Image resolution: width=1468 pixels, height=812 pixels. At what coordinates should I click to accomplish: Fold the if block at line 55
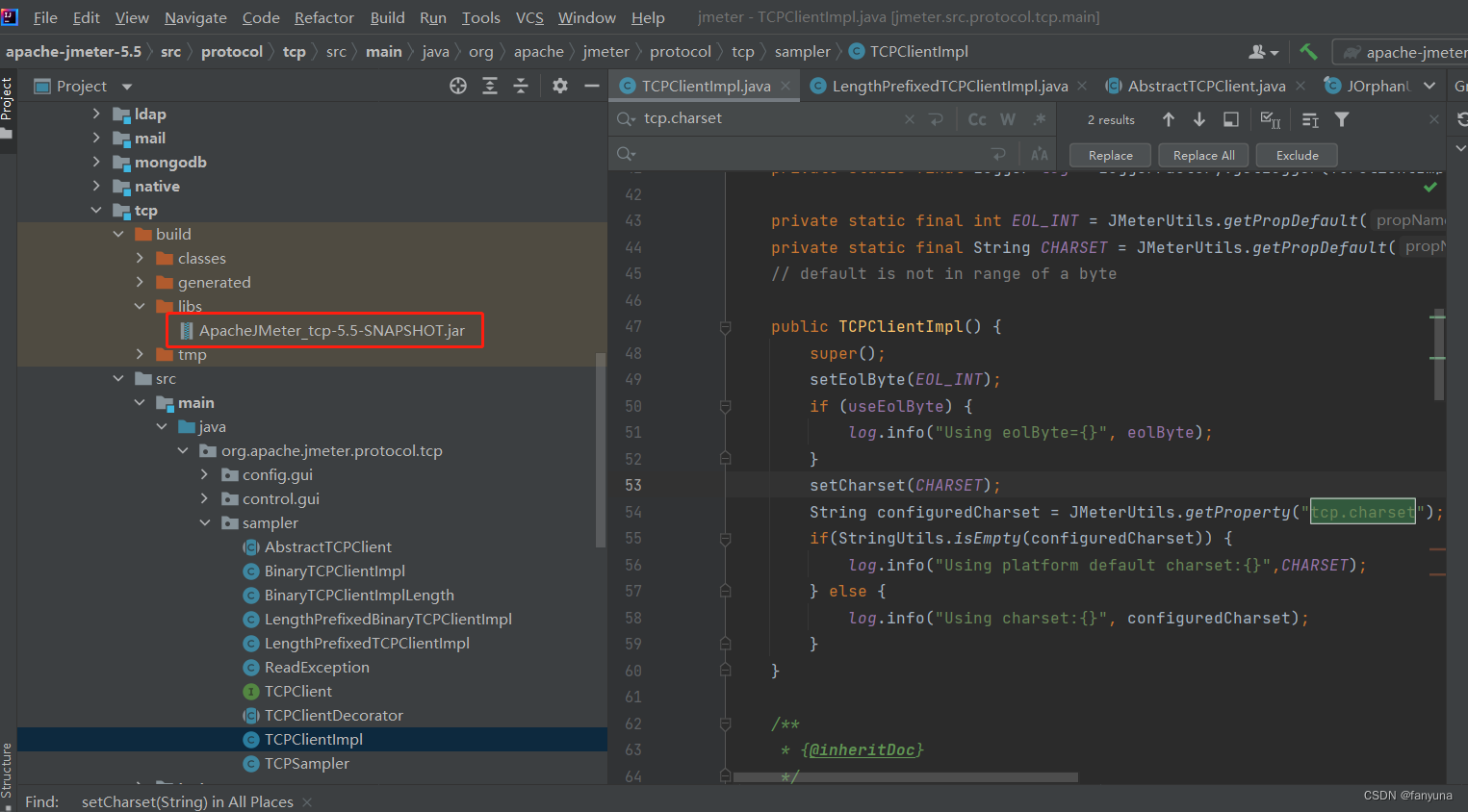tap(725, 539)
